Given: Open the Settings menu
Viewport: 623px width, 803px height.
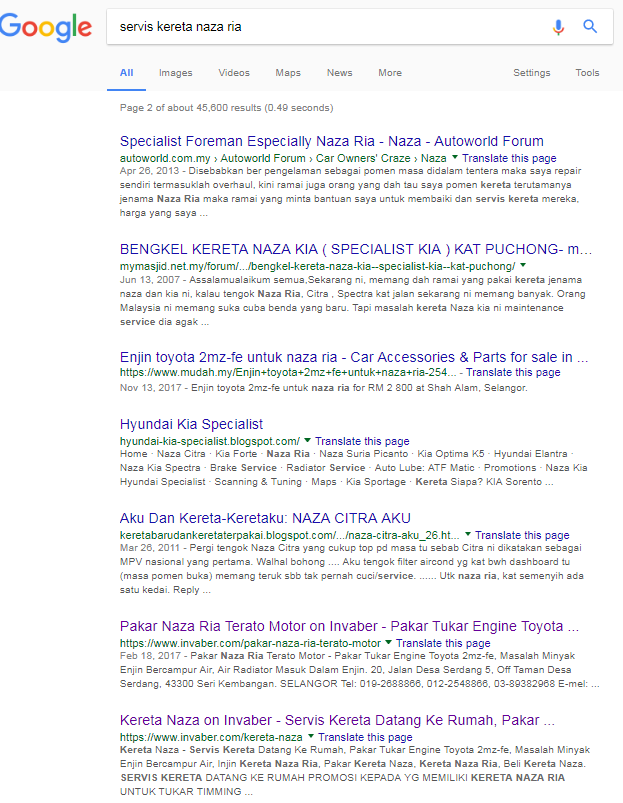Looking at the screenshot, I should (x=532, y=73).
